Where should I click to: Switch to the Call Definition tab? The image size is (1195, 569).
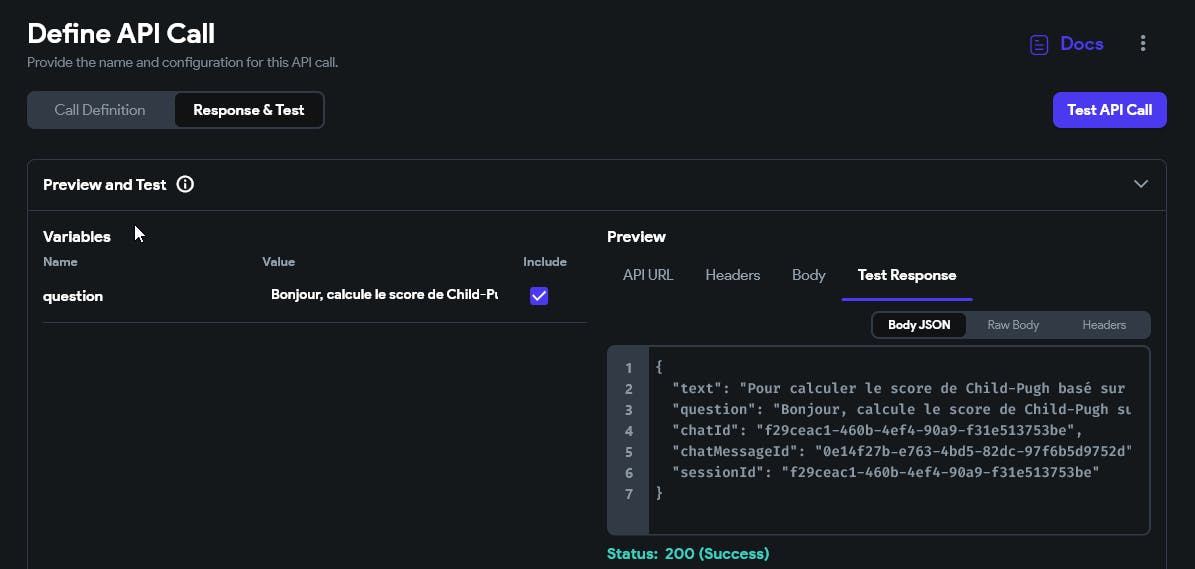tap(100, 110)
